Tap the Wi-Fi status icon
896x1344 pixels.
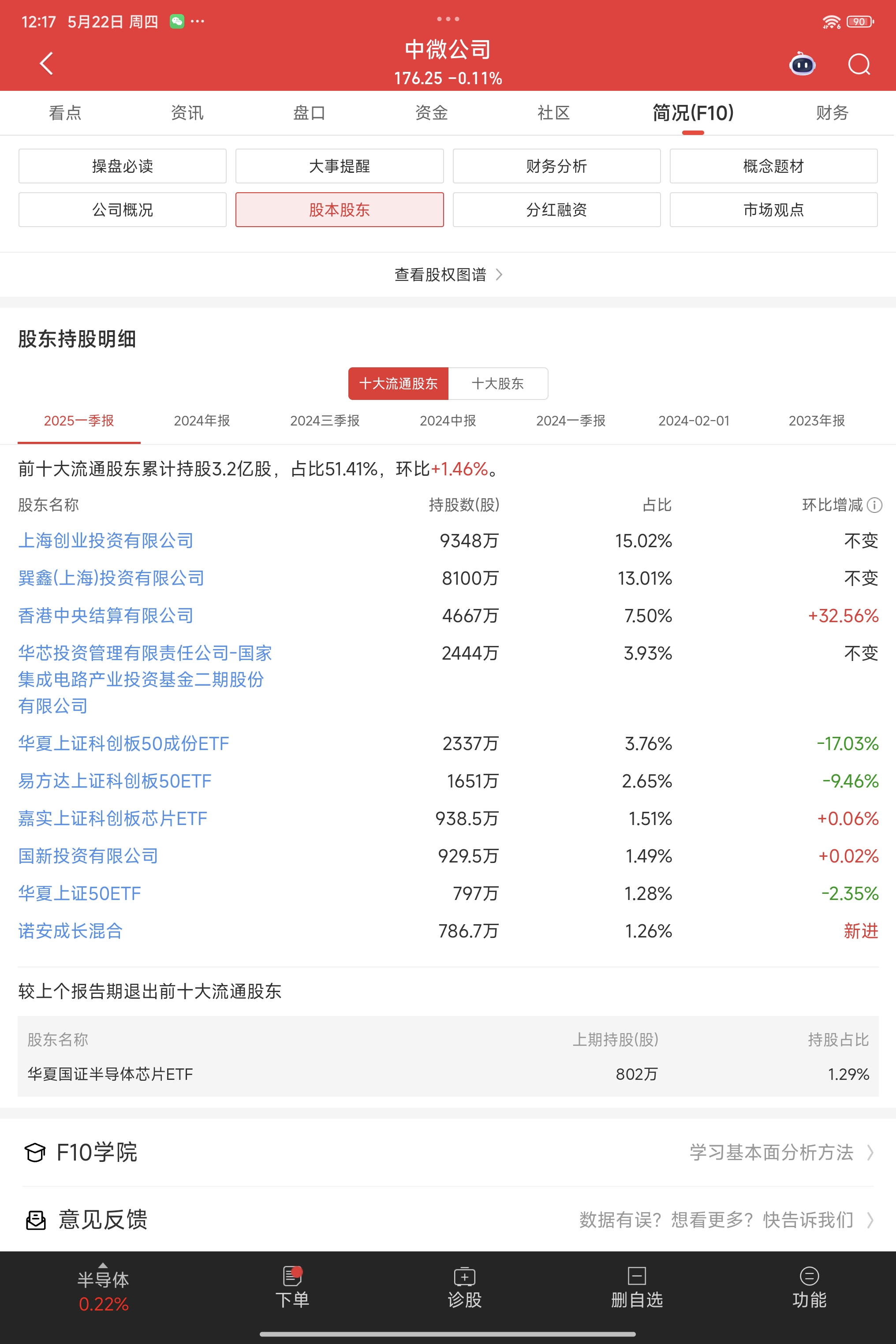pyautogui.click(x=831, y=22)
